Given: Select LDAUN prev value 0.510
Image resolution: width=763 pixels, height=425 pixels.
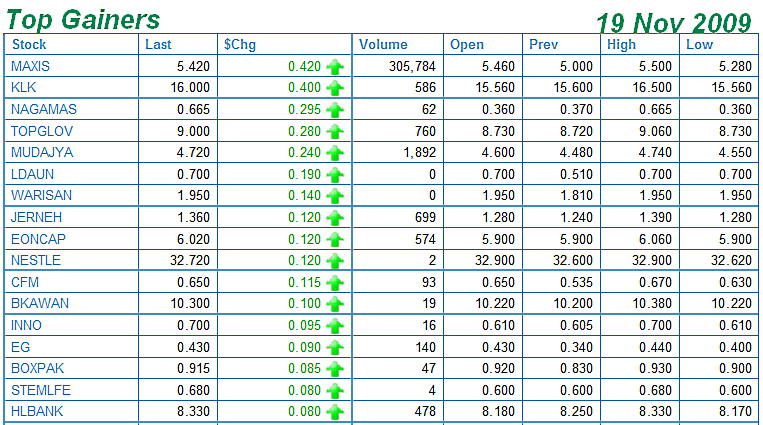Looking at the screenshot, I should (x=576, y=174).
